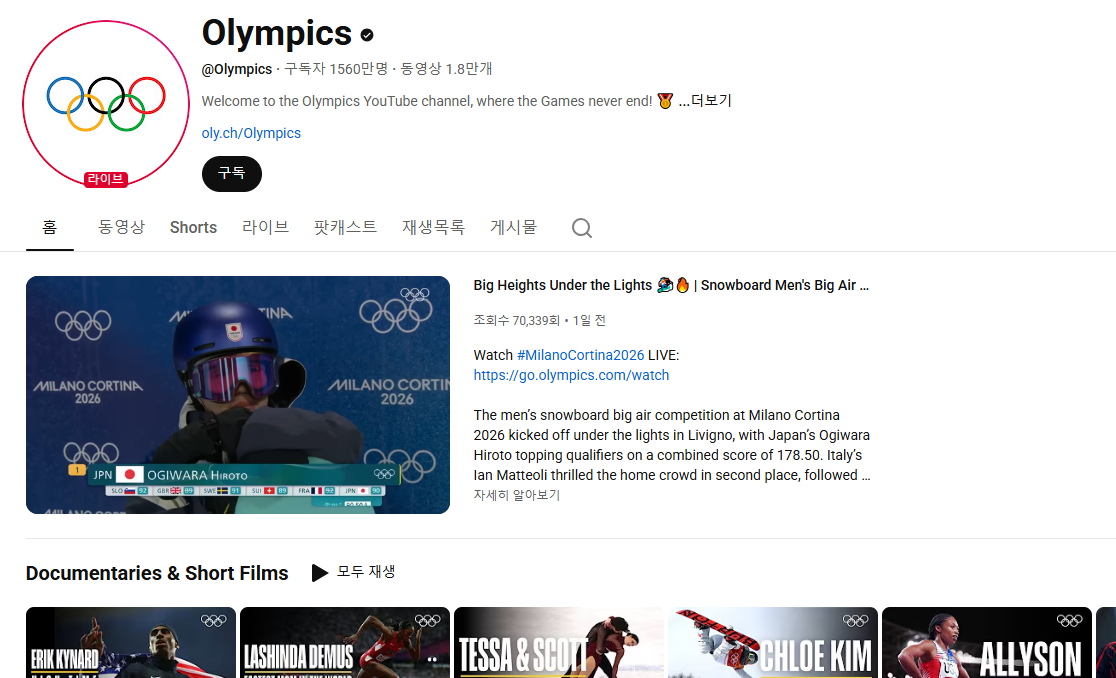
Task: Open the oly.ch/Olympics link
Action: [x=251, y=133]
